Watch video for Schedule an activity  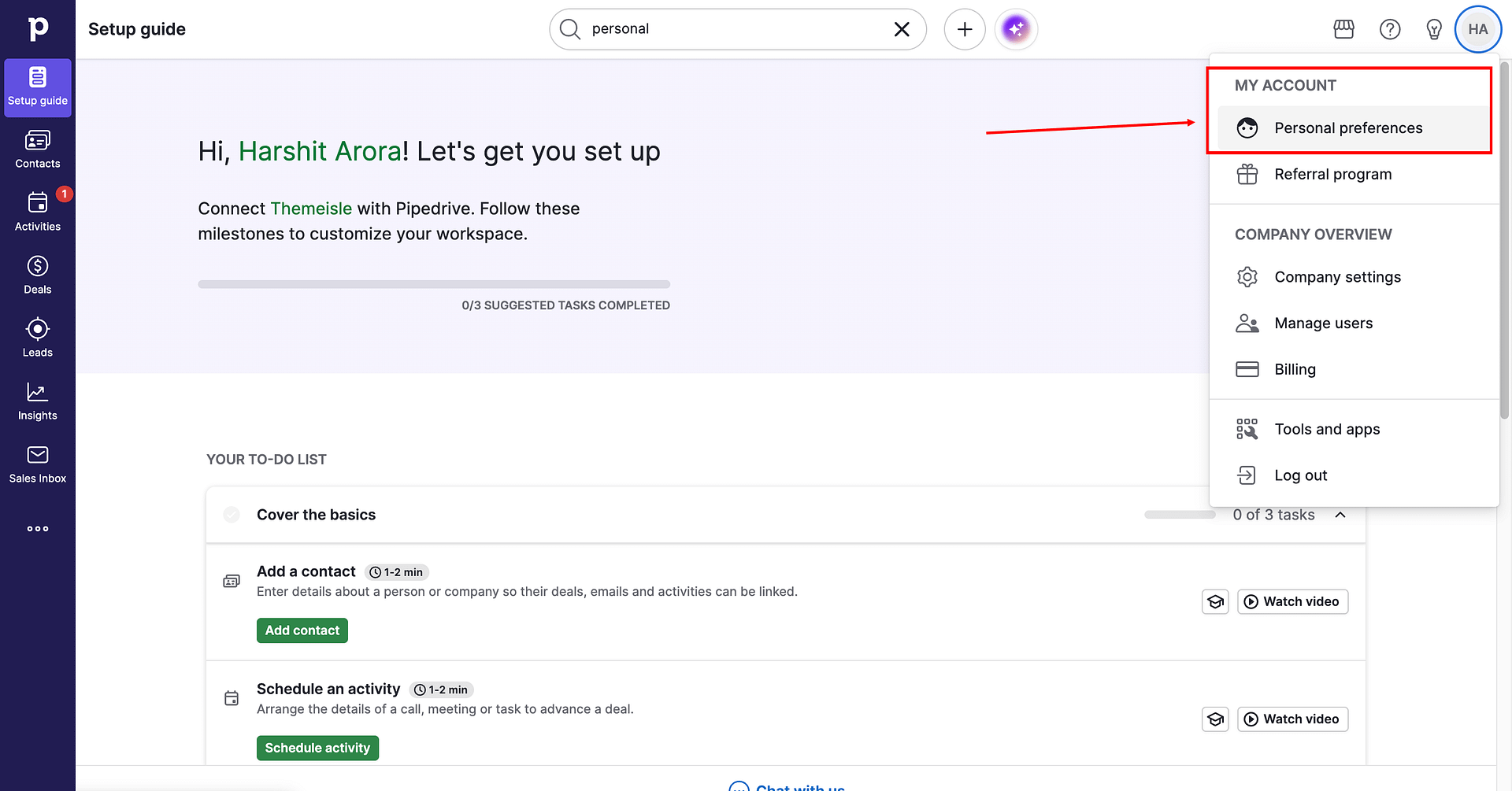click(x=1292, y=719)
